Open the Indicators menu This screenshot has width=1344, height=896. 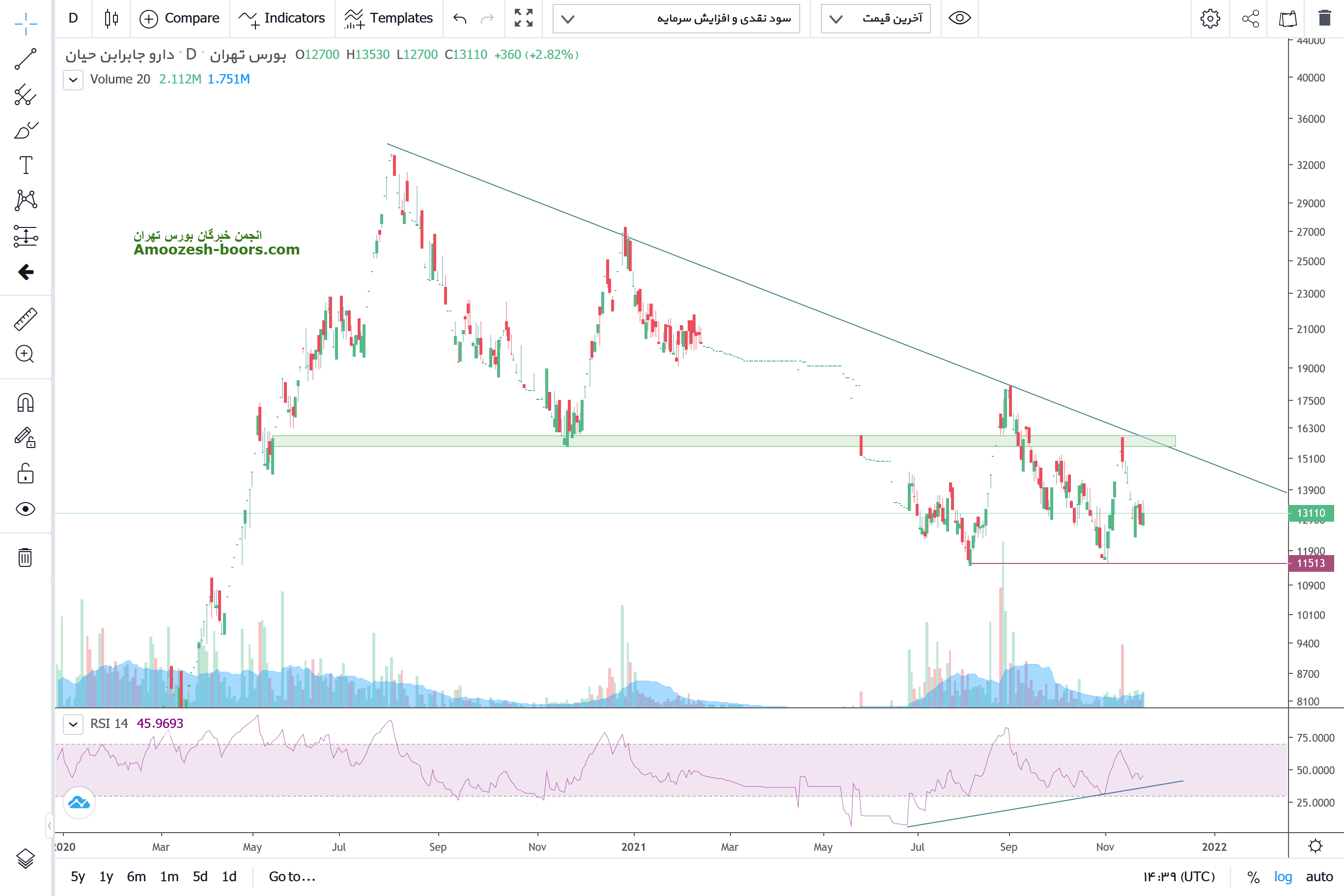pos(281,18)
